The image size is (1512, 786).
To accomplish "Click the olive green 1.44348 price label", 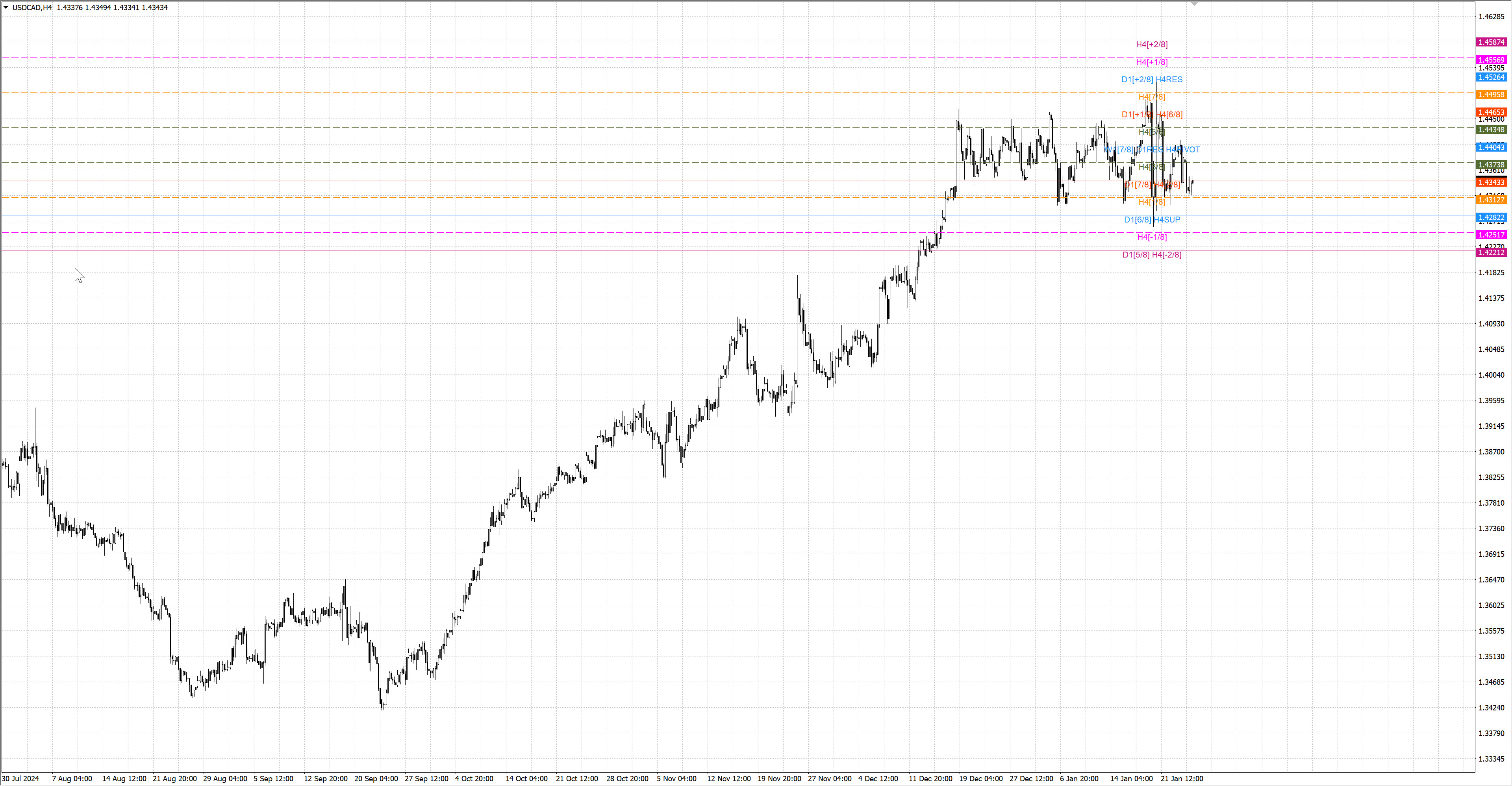I will 1491,130.
